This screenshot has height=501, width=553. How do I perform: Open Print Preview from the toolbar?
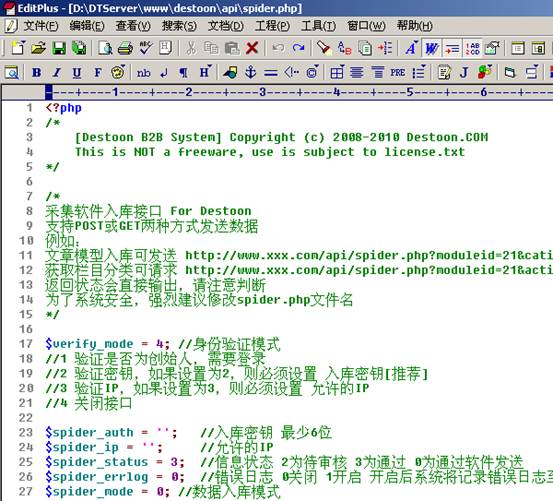pyautogui.click(x=105, y=48)
